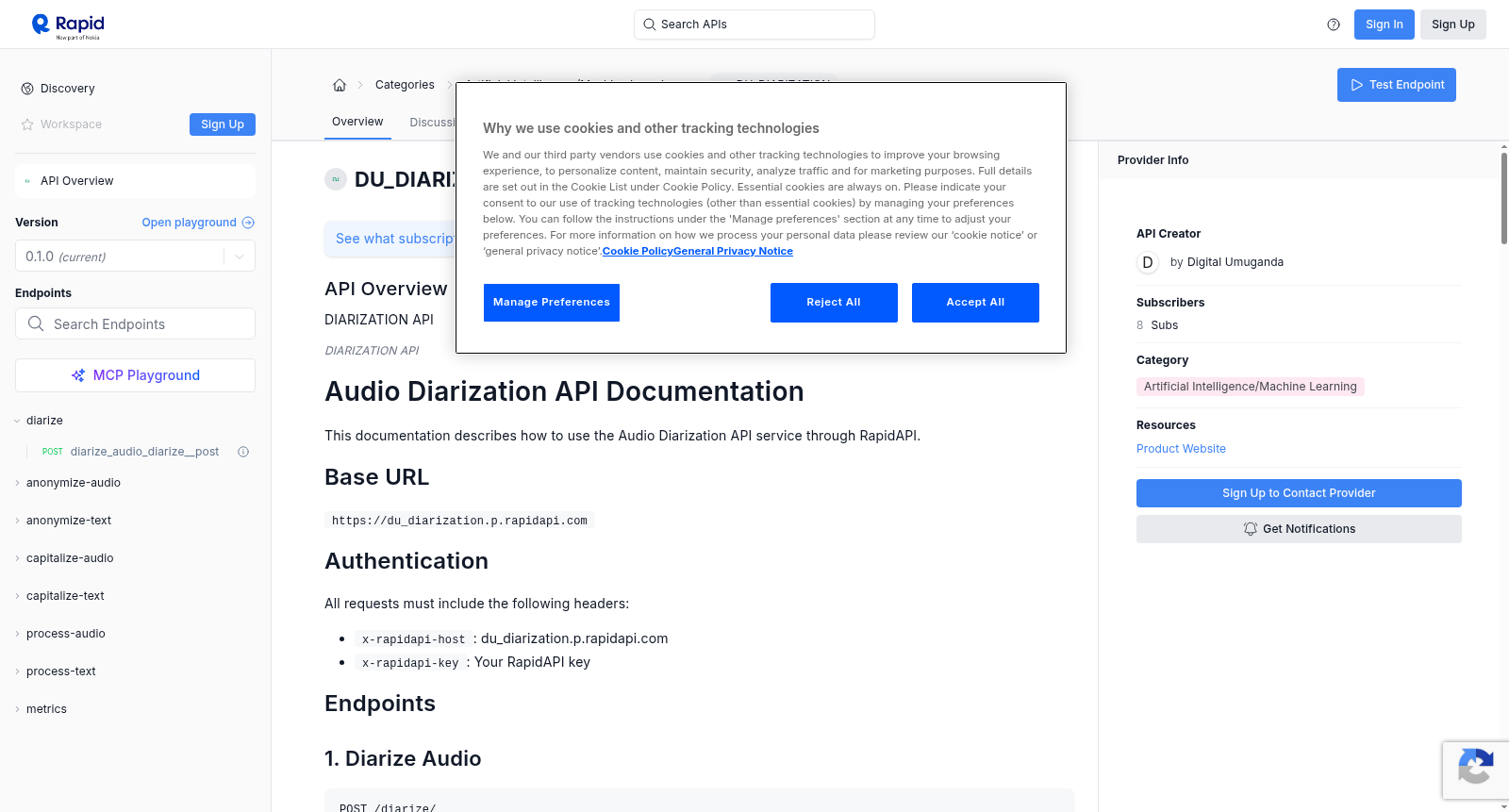1509x812 pixels.
Task: Open the Product Website link
Action: coord(1181,449)
